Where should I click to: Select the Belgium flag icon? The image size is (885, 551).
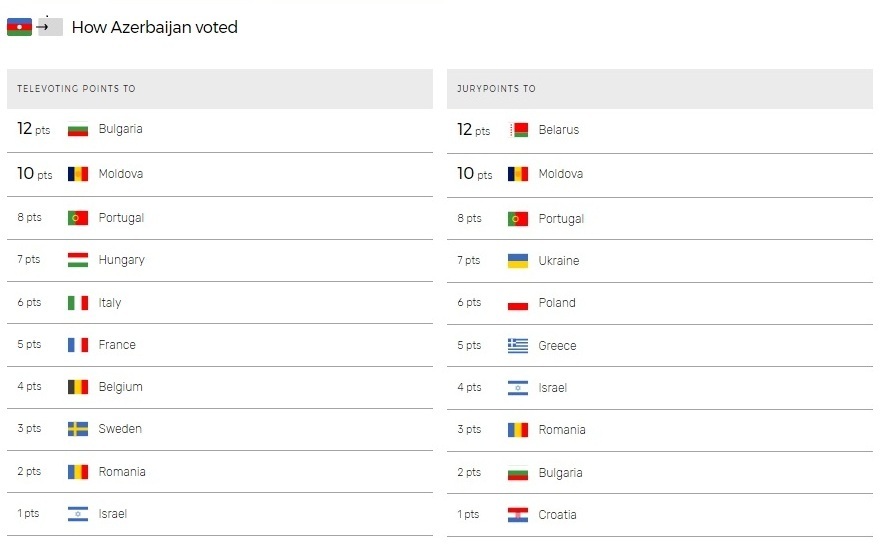pyautogui.click(x=78, y=387)
